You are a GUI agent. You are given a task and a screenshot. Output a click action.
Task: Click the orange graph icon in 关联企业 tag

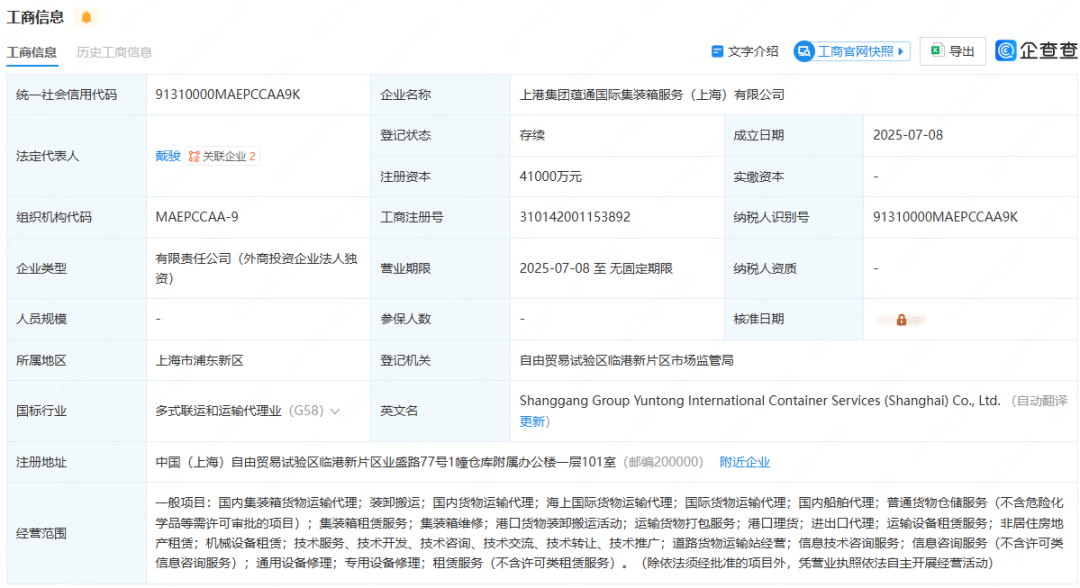tap(194, 156)
